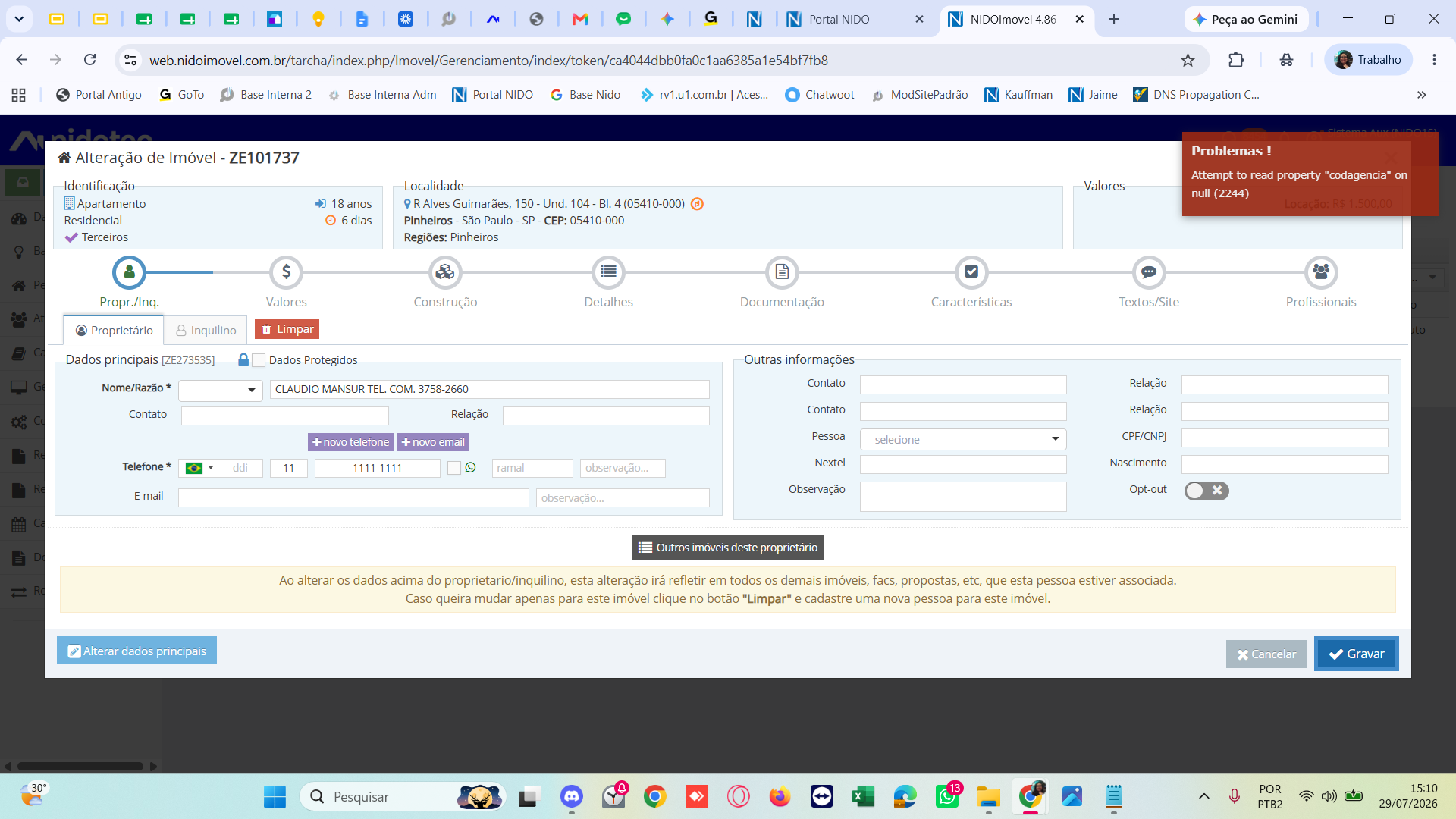Viewport: 1456px width, 819px height.
Task: Open a new browser tab
Action: click(1114, 19)
